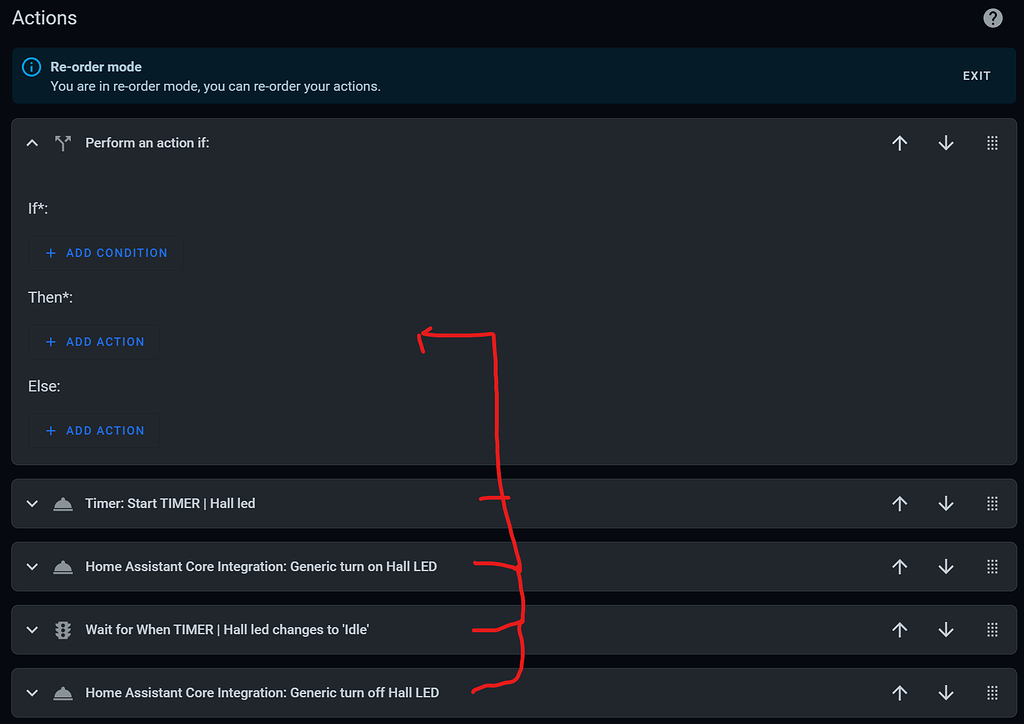Move Generic turn on Hall LED action up
The image size is (1024, 724).
pyautogui.click(x=899, y=566)
